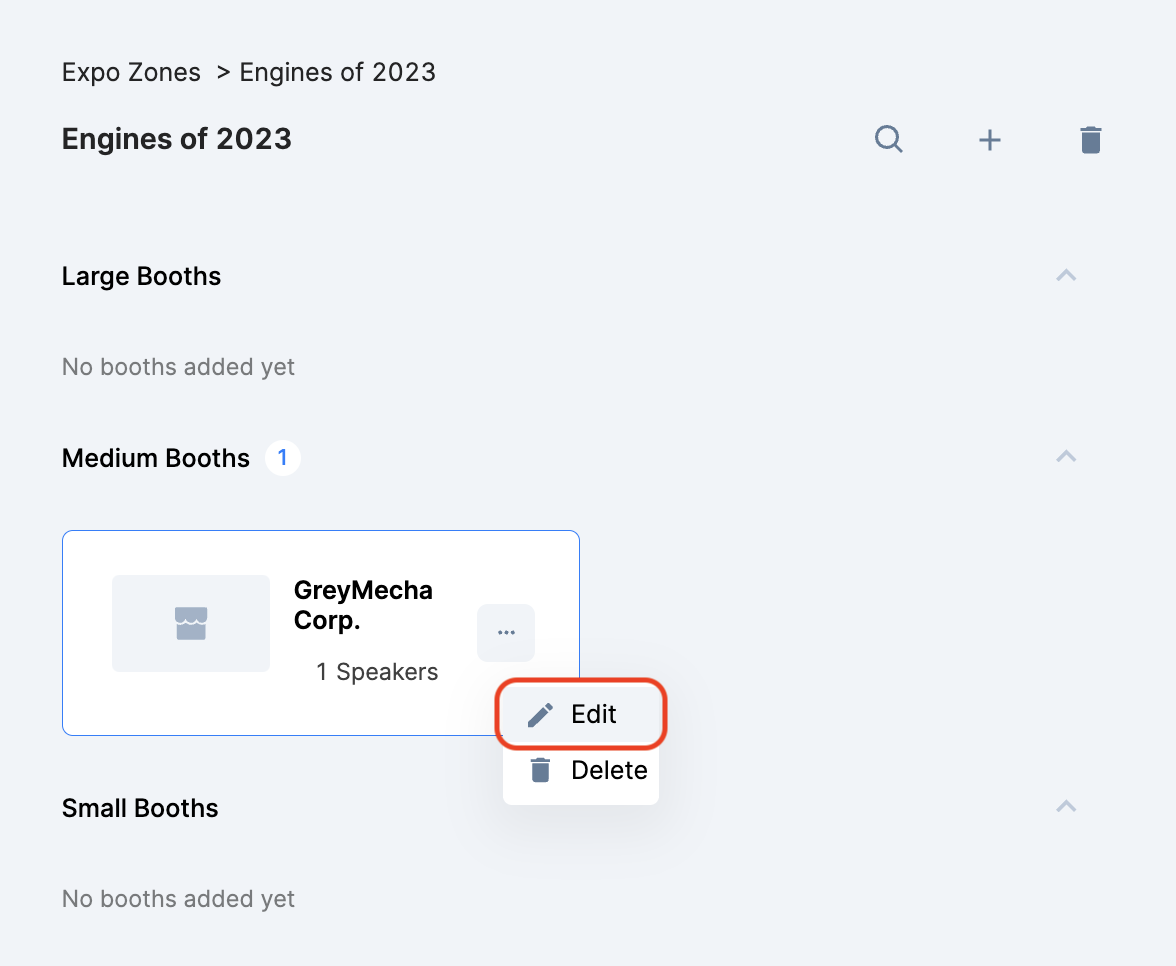Click the Medium Booths section heading
This screenshot has height=966, width=1176.
(156, 458)
